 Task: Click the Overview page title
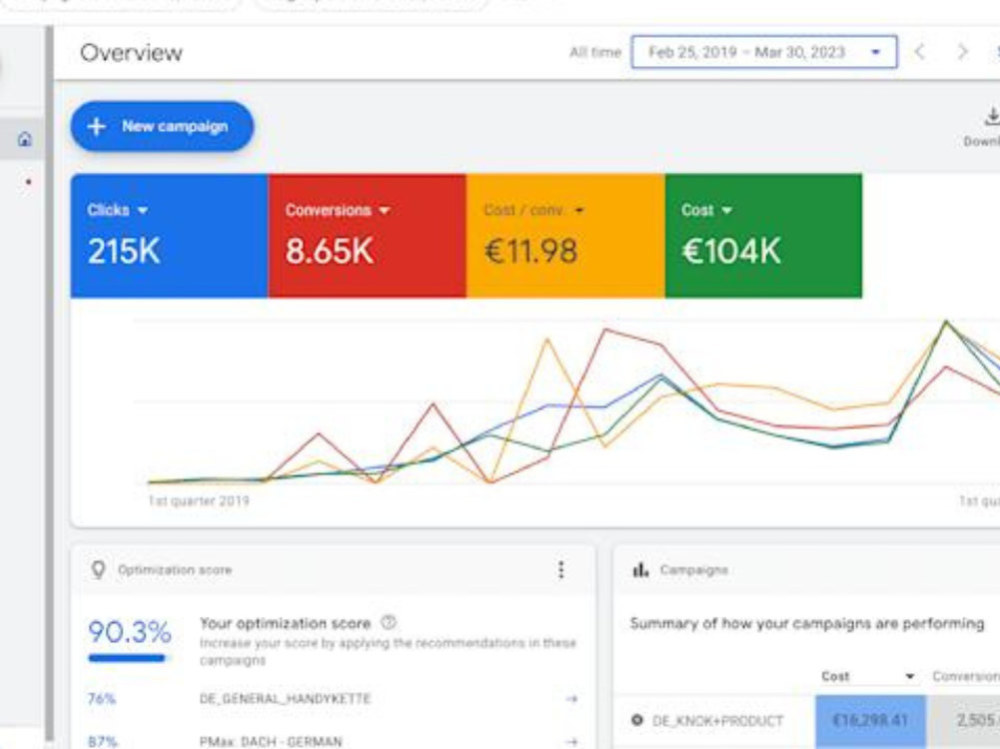[x=131, y=53]
